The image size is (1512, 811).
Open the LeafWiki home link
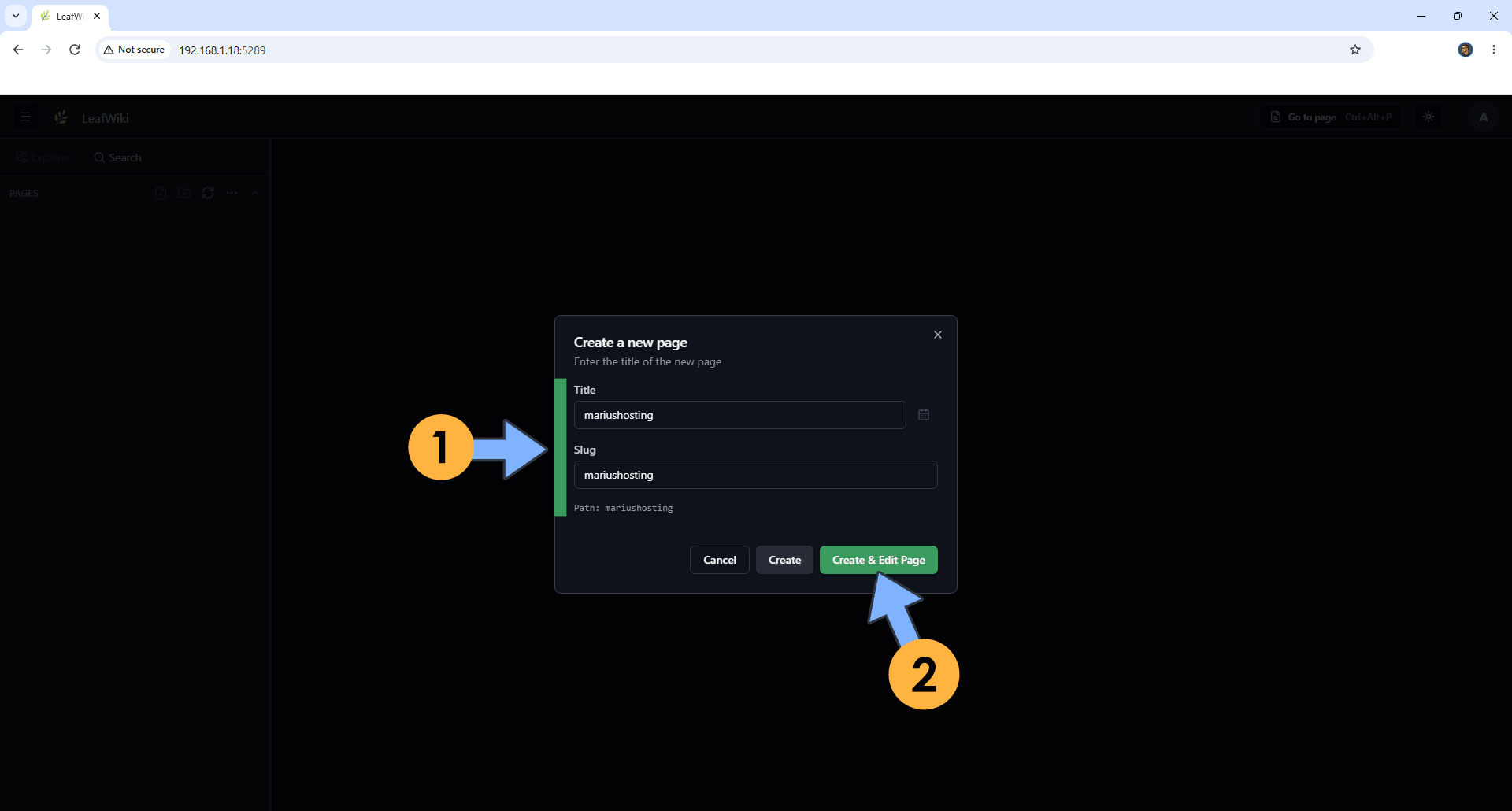tap(106, 118)
